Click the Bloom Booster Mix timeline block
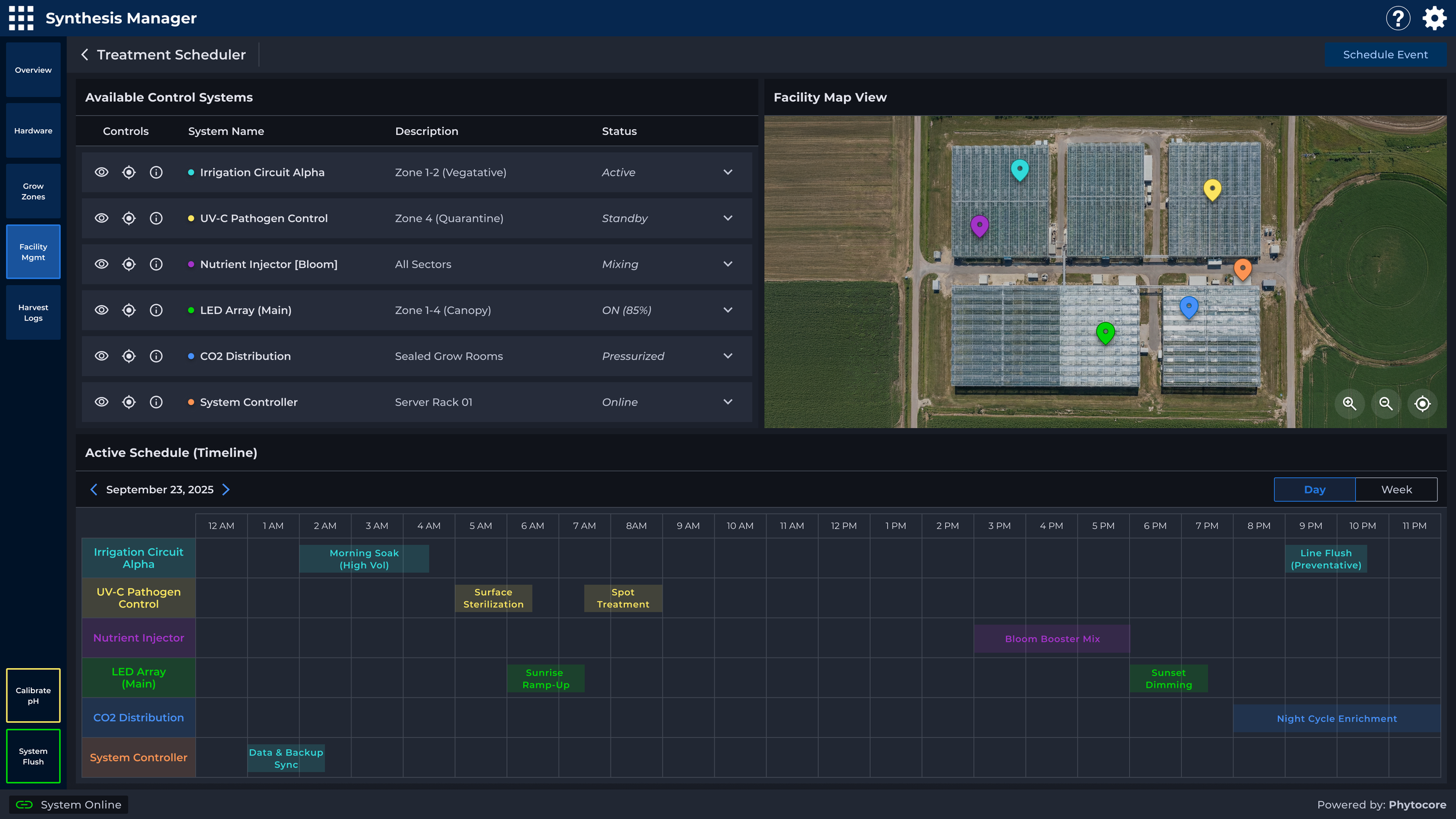This screenshot has height=819, width=1456. (x=1052, y=638)
